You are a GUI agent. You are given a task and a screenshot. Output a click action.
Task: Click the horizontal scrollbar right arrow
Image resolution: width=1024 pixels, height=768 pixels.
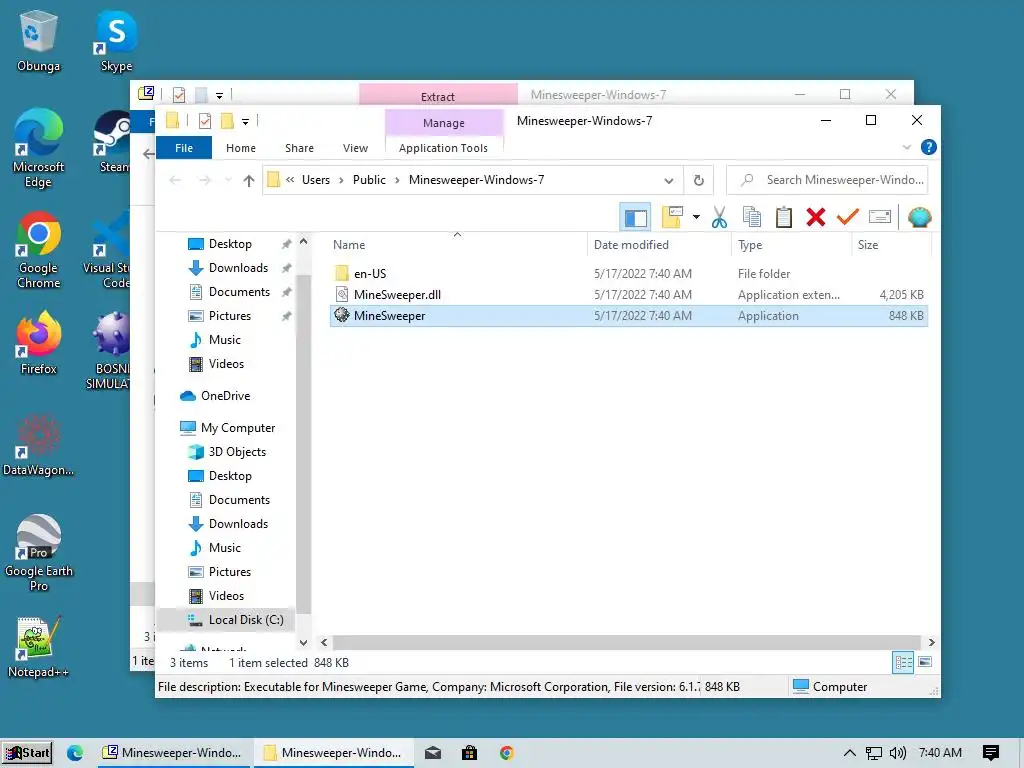tap(931, 643)
